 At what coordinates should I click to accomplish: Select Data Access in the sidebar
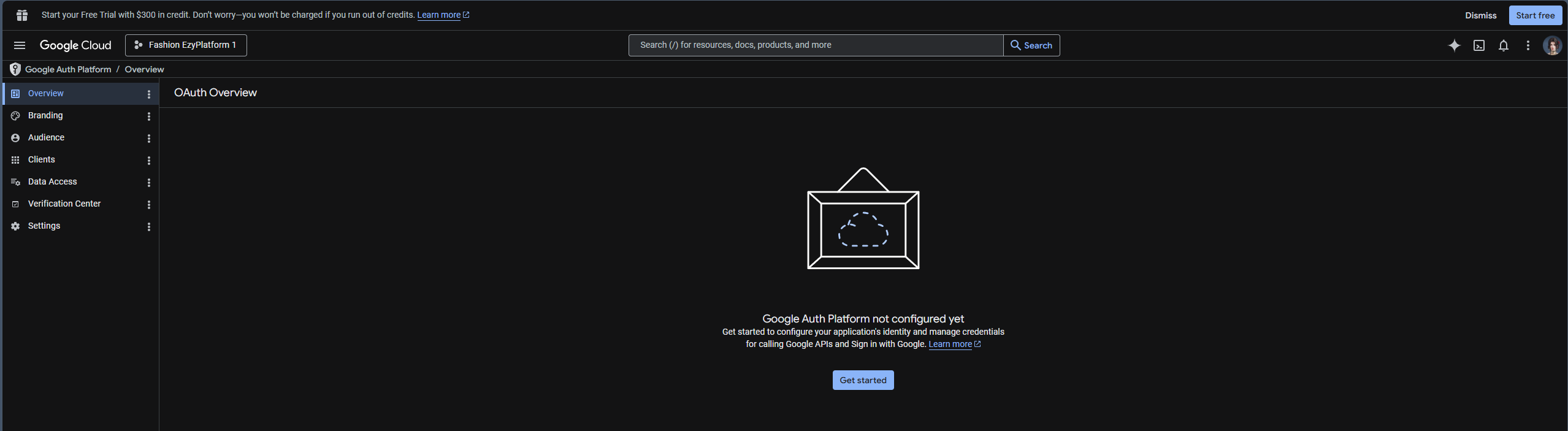click(x=52, y=182)
